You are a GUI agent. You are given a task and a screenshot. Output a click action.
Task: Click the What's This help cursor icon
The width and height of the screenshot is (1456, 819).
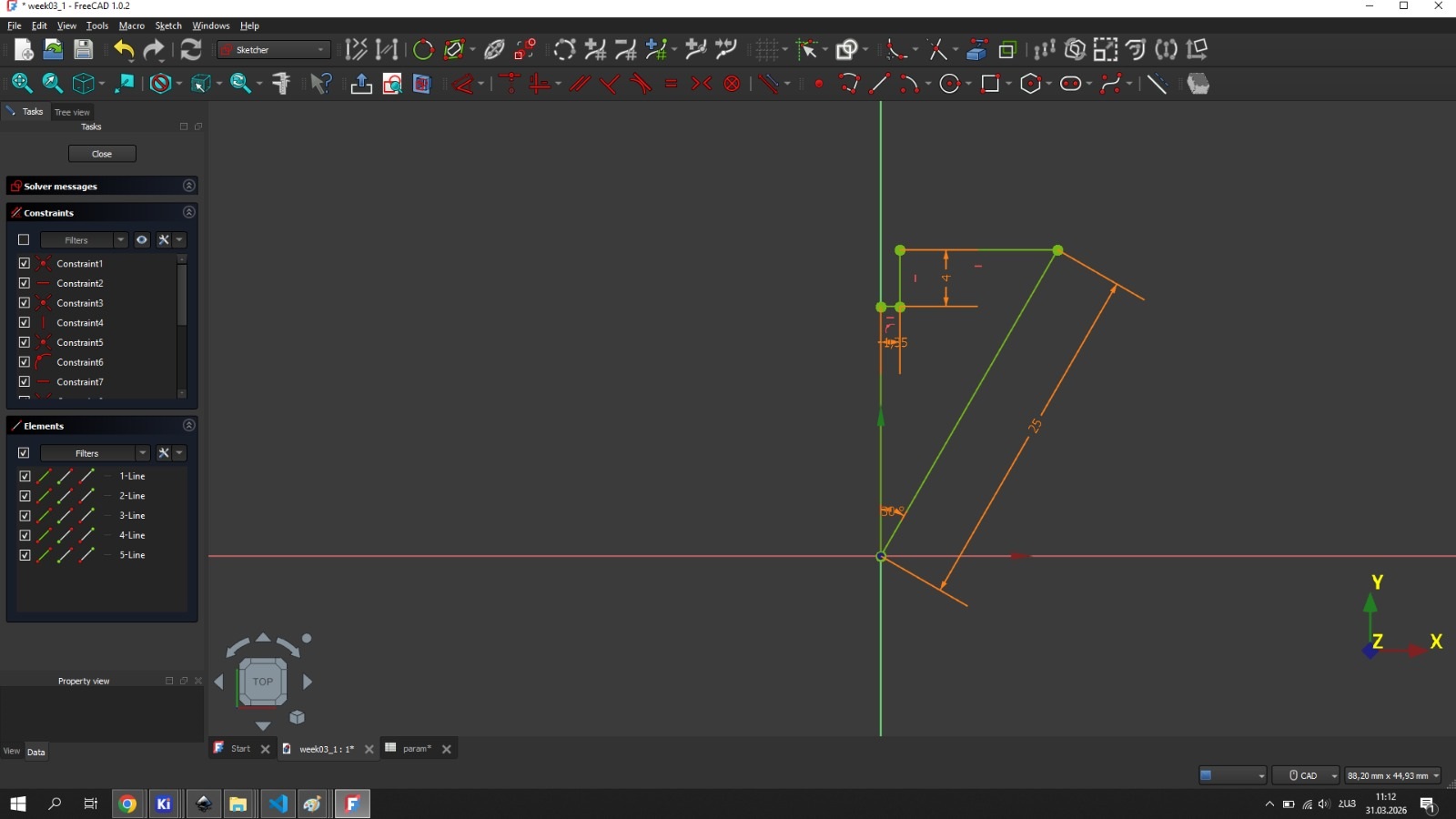(320, 84)
